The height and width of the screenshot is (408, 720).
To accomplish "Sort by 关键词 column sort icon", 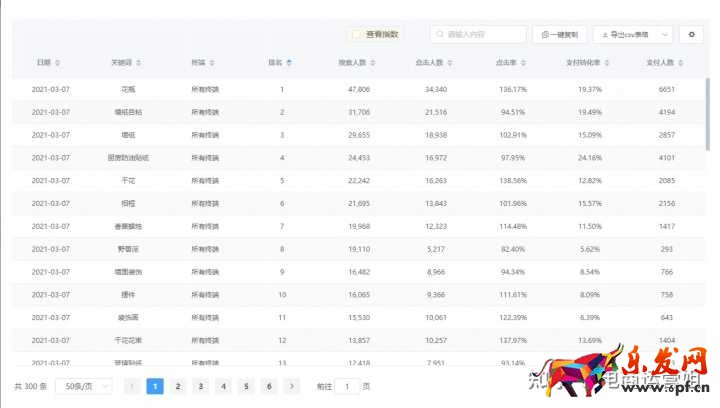I will (137, 63).
